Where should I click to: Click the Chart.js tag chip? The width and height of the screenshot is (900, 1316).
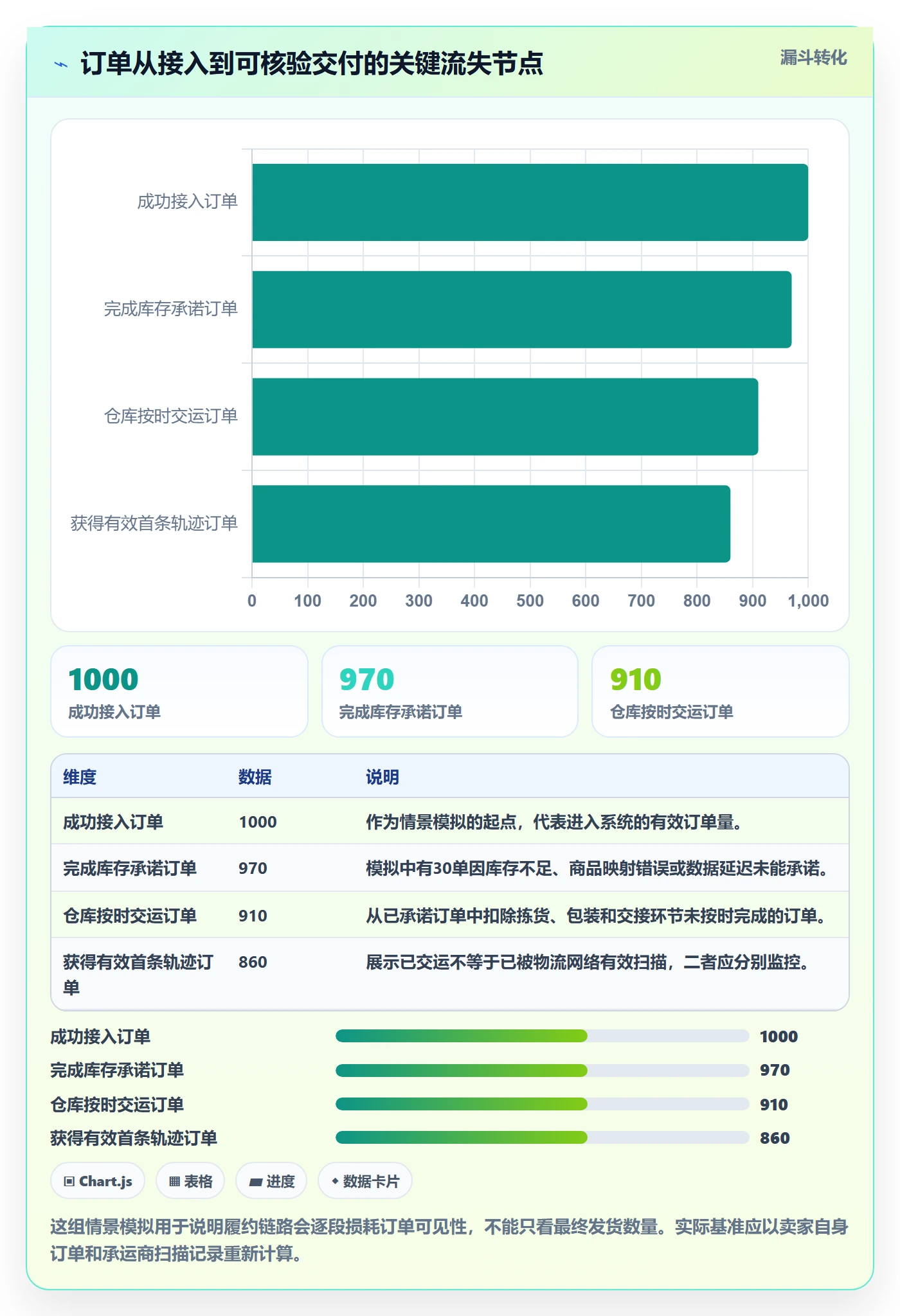tap(98, 1181)
